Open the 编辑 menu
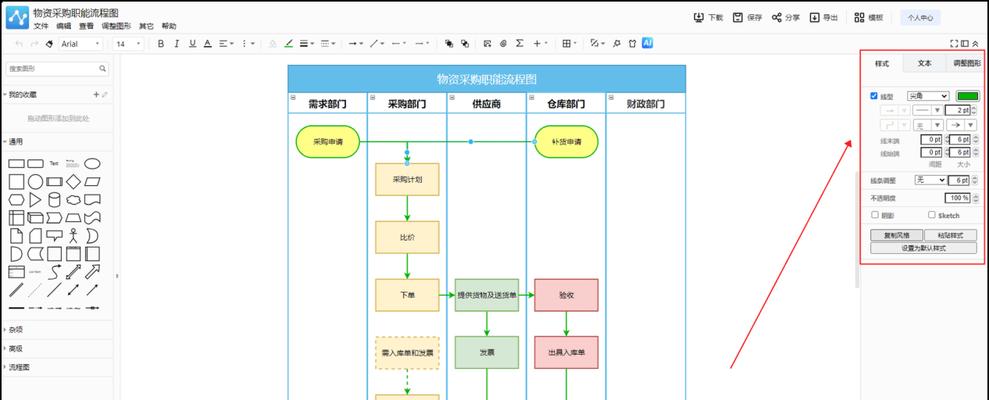The height and width of the screenshot is (400, 989). coord(64,26)
